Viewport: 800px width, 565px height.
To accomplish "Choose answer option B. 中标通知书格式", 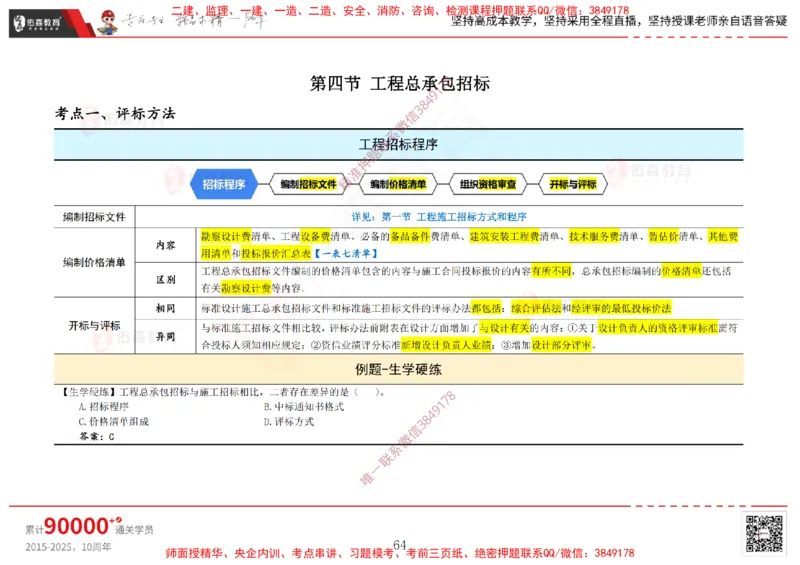I will click(304, 407).
